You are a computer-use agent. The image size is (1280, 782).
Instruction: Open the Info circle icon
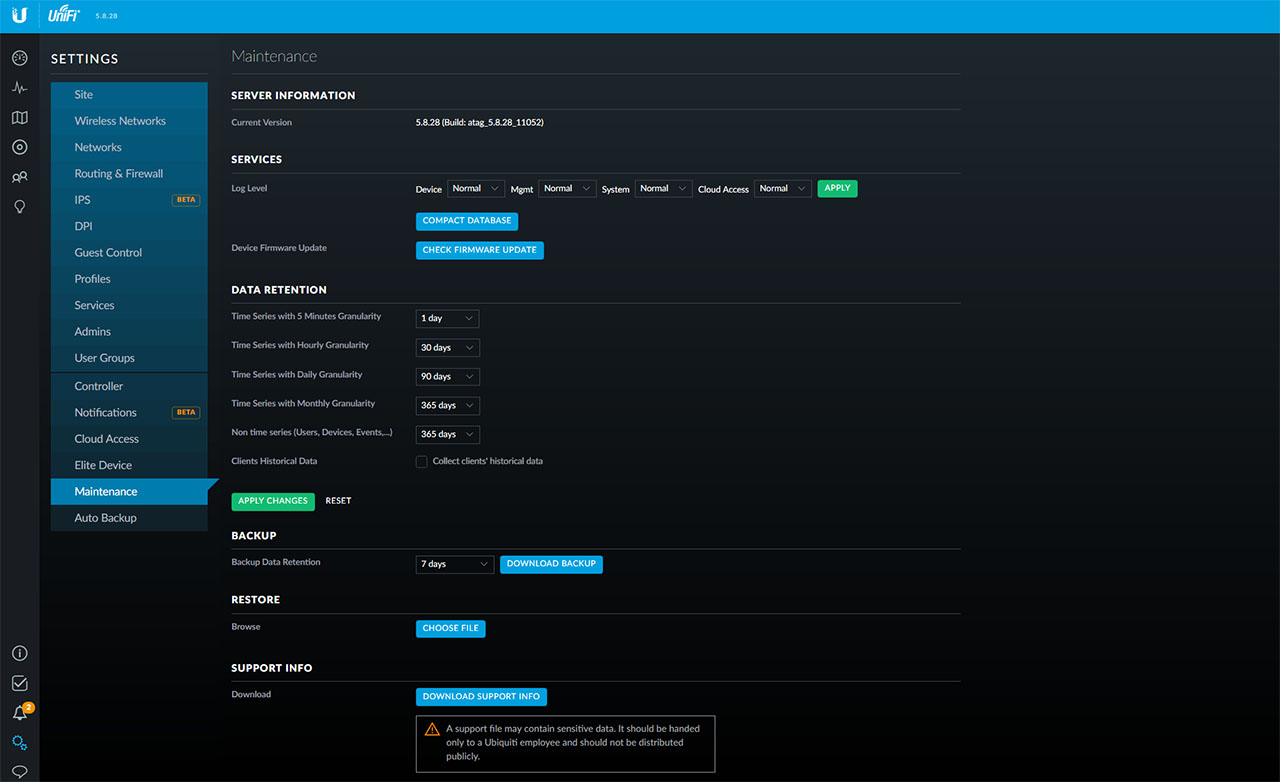pos(19,653)
